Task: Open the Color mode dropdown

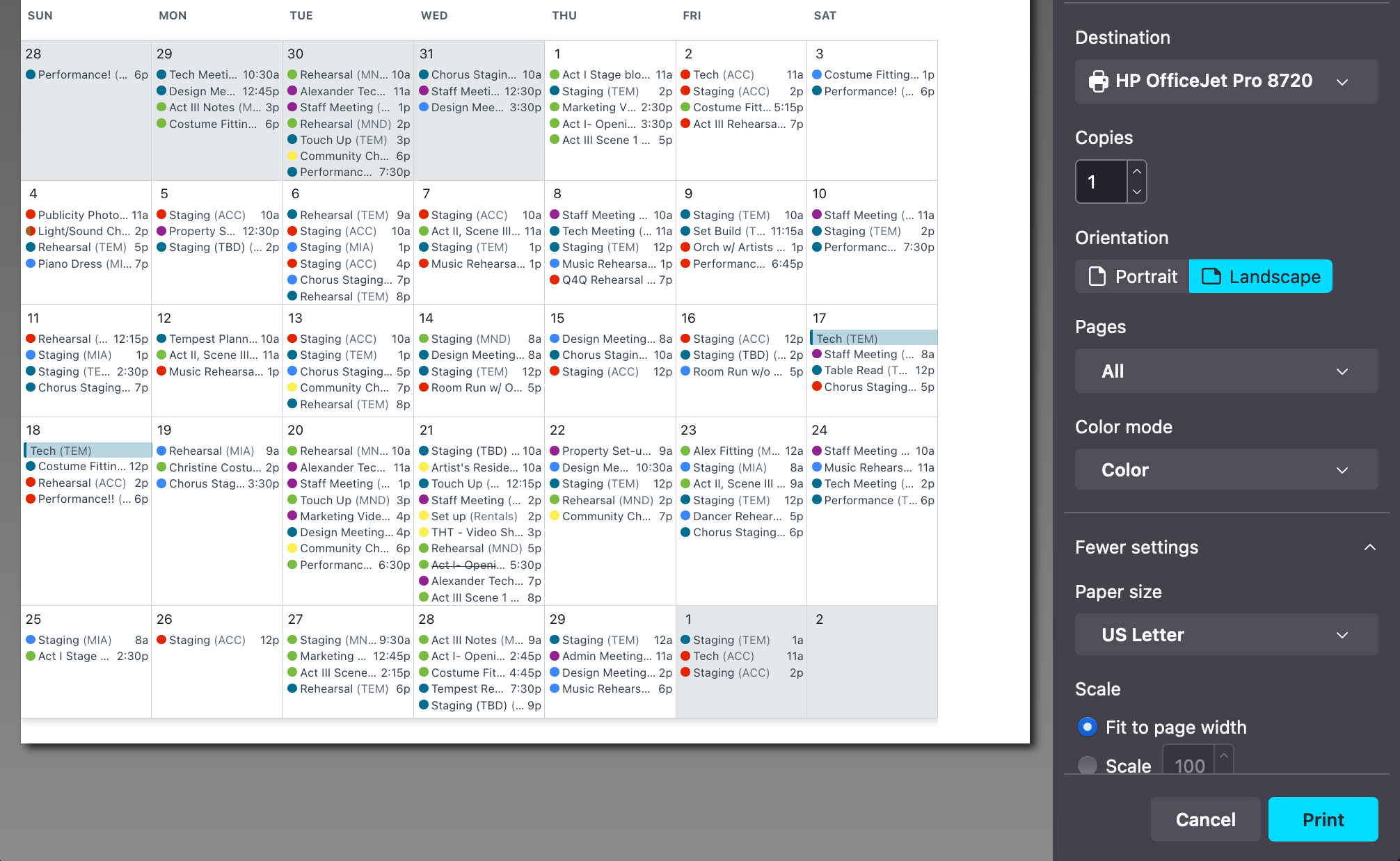Action: click(1226, 470)
